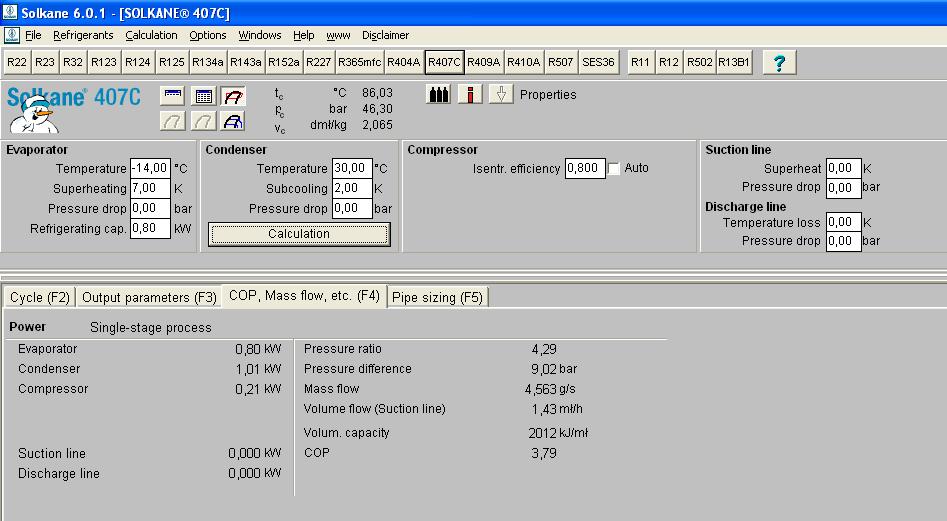Click the Condenser Pressure drop field
Screen dimensions: 947x521
coord(352,208)
